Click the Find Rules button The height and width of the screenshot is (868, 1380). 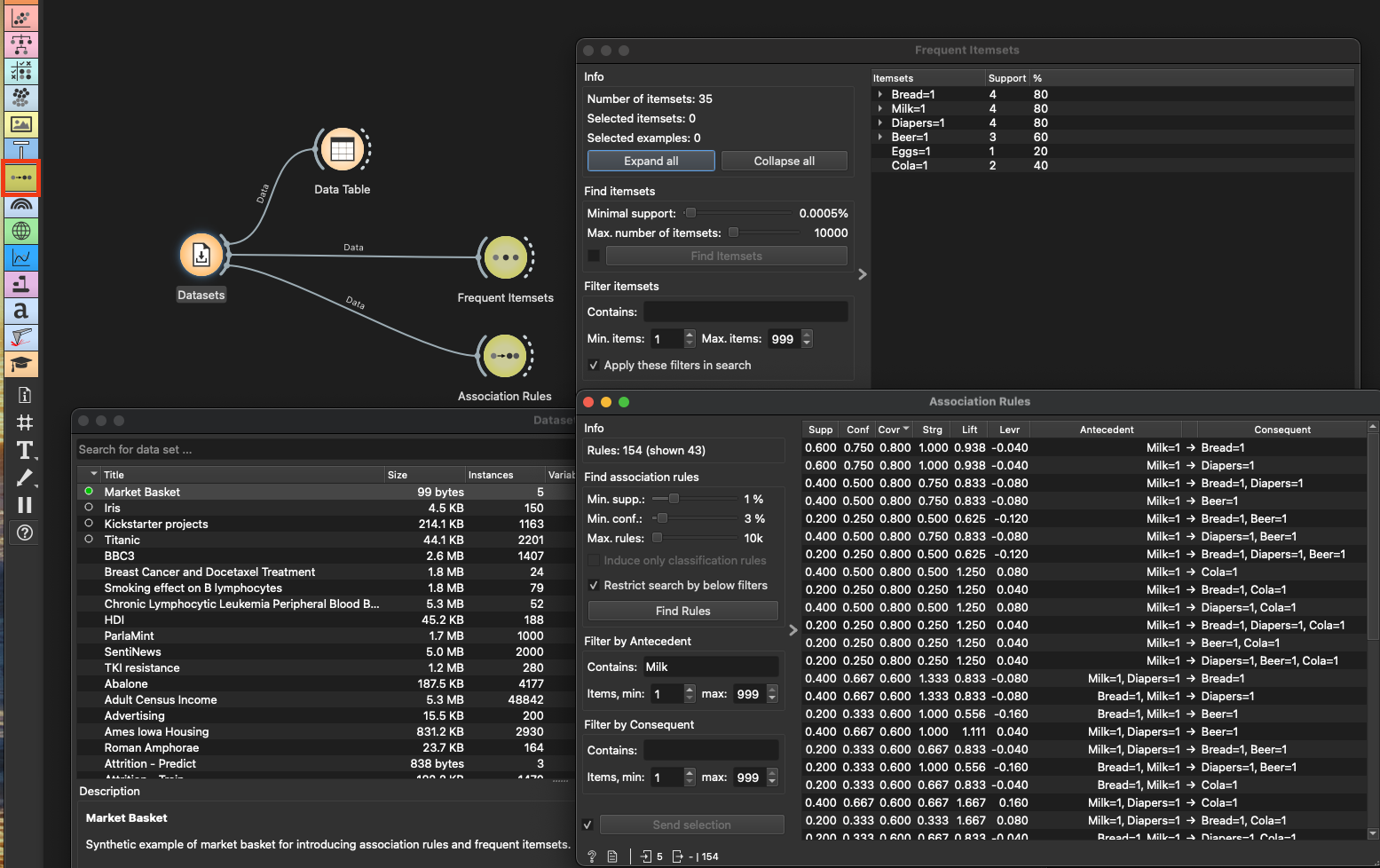click(x=682, y=611)
